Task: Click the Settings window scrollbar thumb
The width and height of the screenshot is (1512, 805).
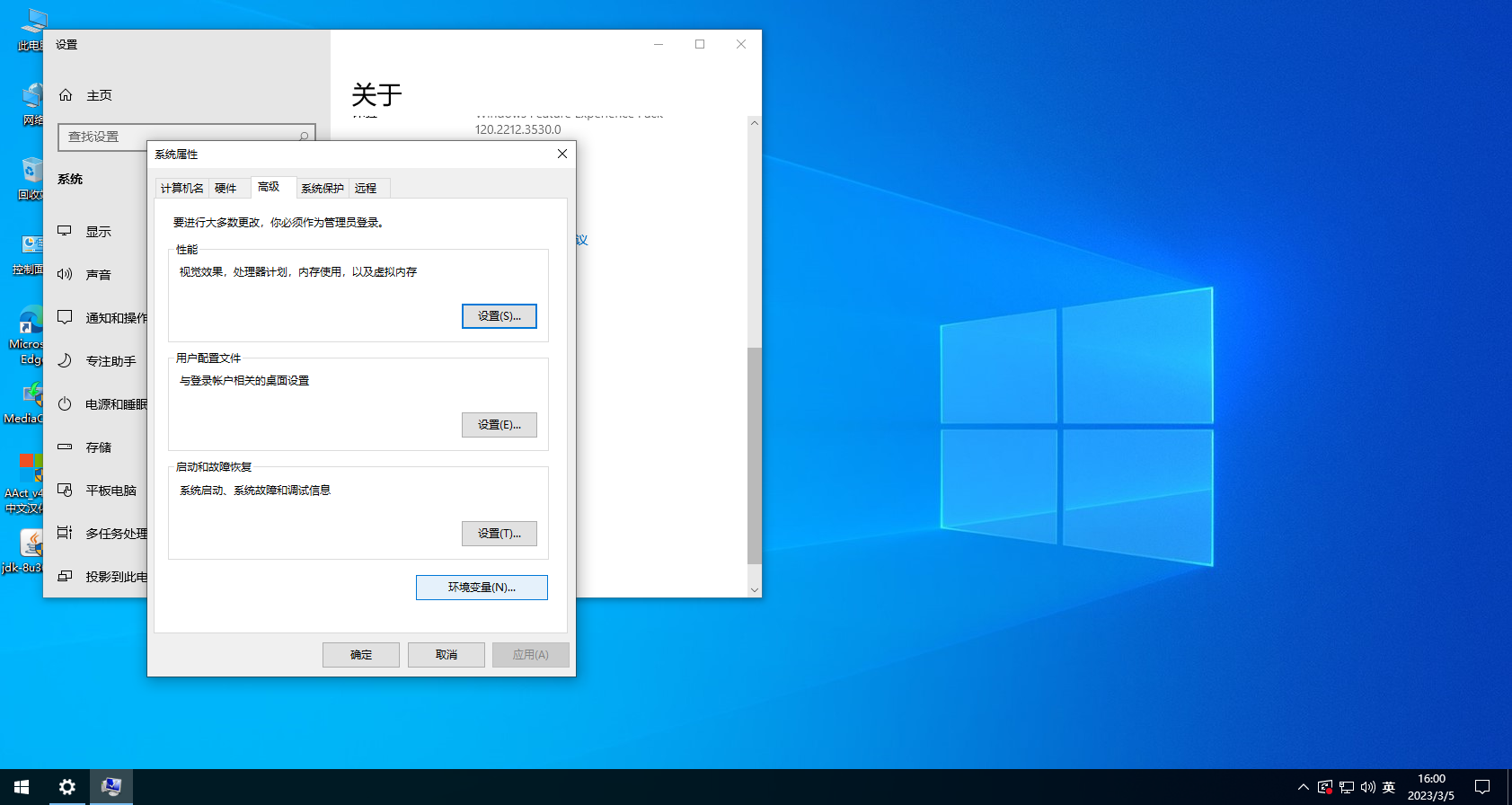Action: click(x=755, y=456)
